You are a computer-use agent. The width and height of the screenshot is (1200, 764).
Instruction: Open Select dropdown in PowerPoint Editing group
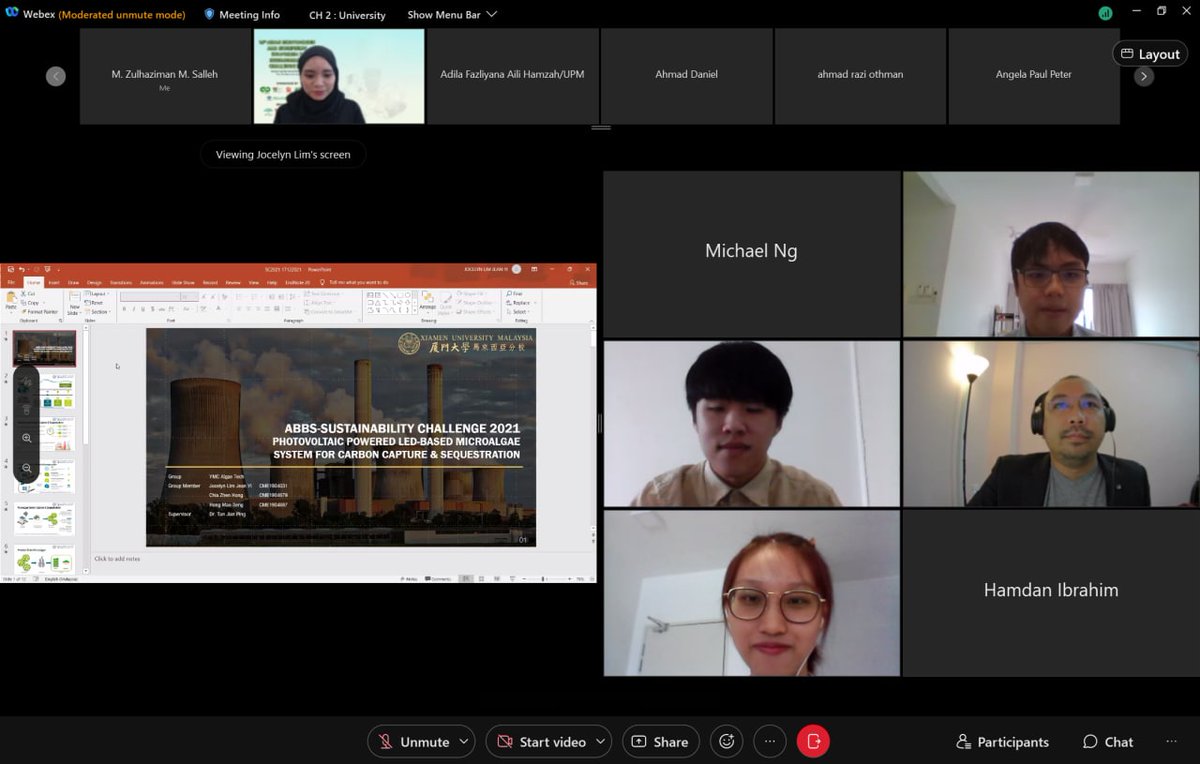tap(518, 312)
